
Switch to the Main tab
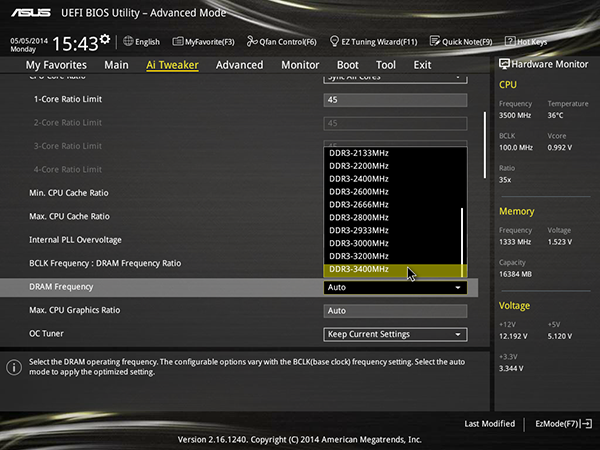tap(116, 65)
